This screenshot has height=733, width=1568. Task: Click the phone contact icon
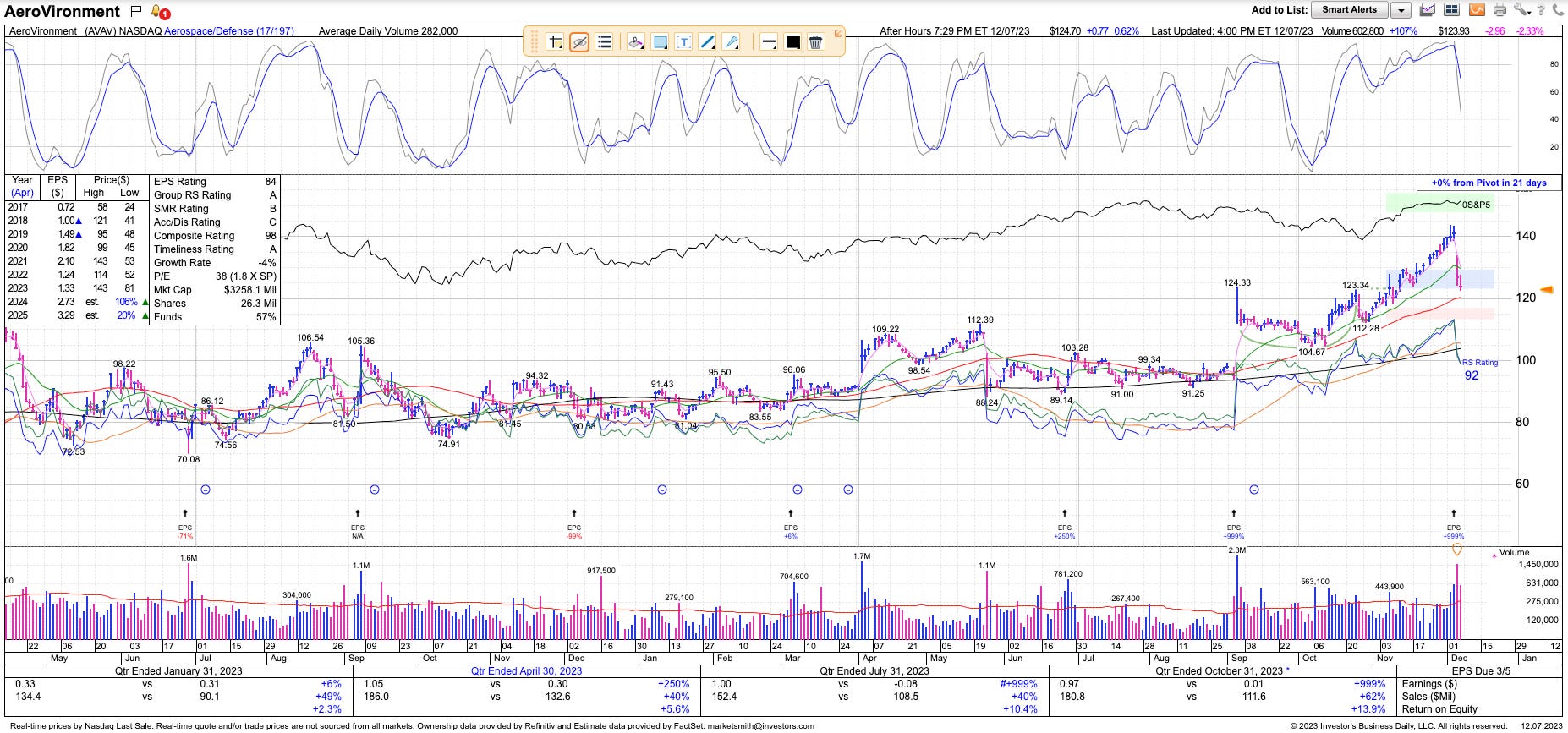click(1556, 10)
